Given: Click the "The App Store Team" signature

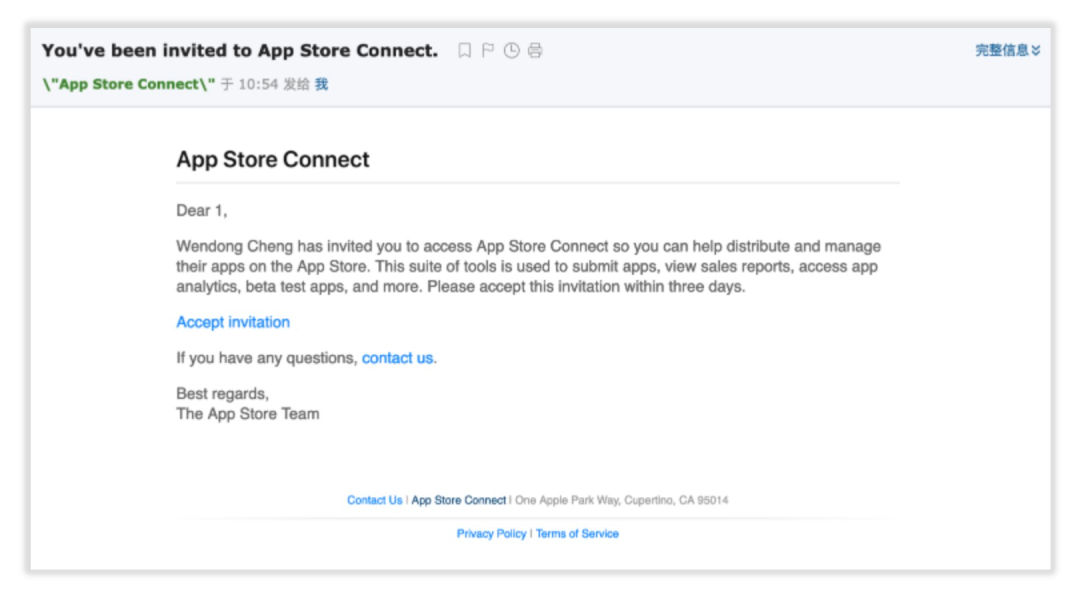Looking at the screenshot, I should [248, 413].
